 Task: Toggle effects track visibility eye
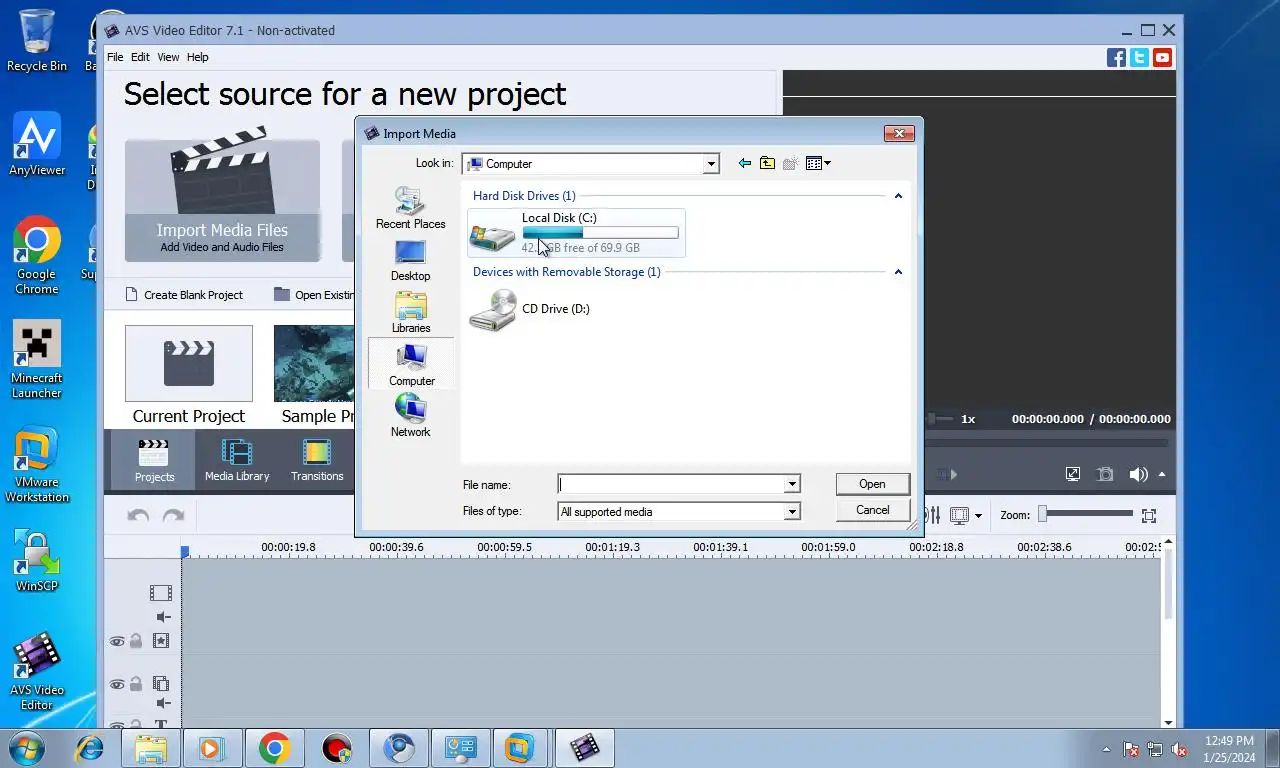(x=117, y=642)
